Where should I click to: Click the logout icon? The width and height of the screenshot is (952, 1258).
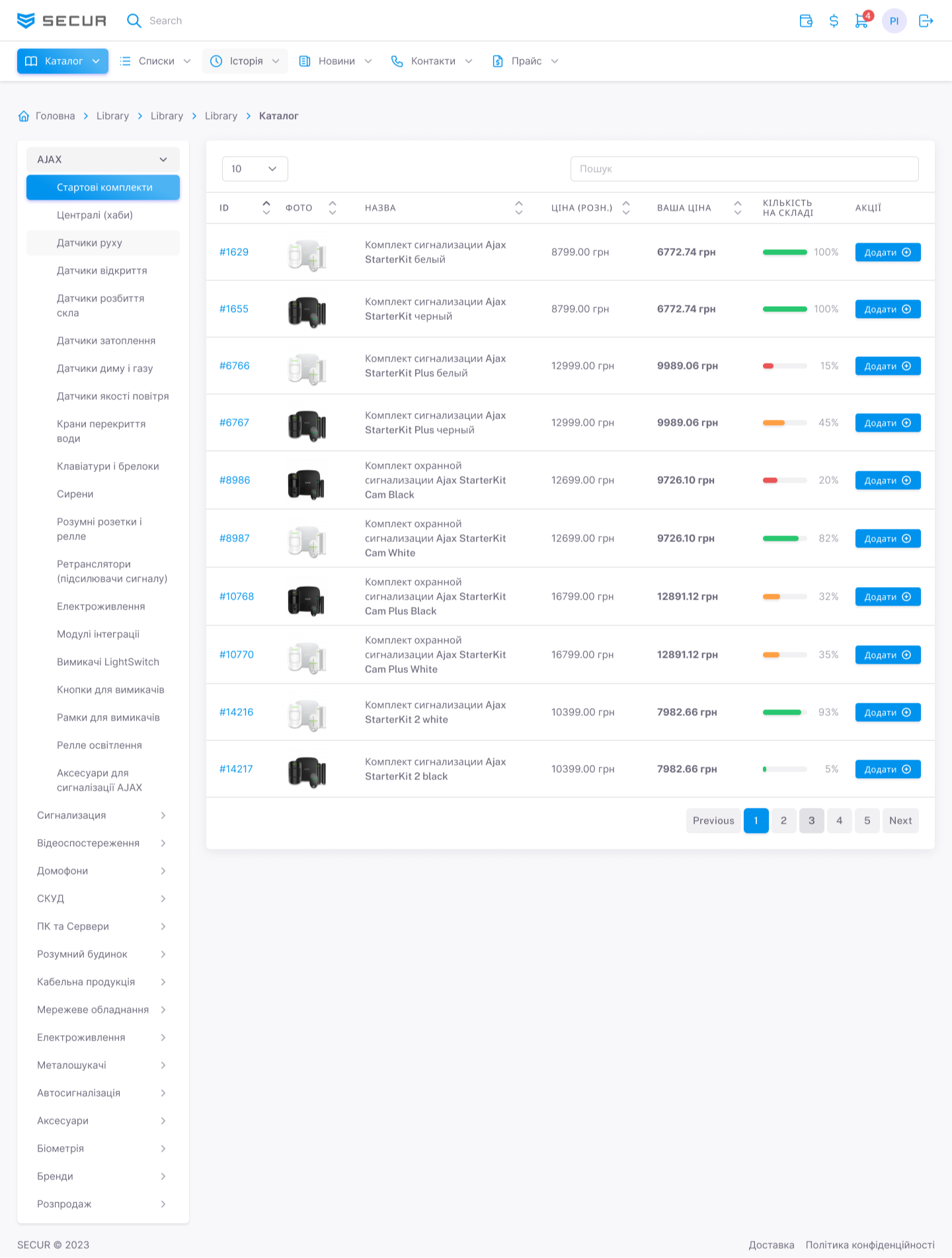click(x=926, y=21)
